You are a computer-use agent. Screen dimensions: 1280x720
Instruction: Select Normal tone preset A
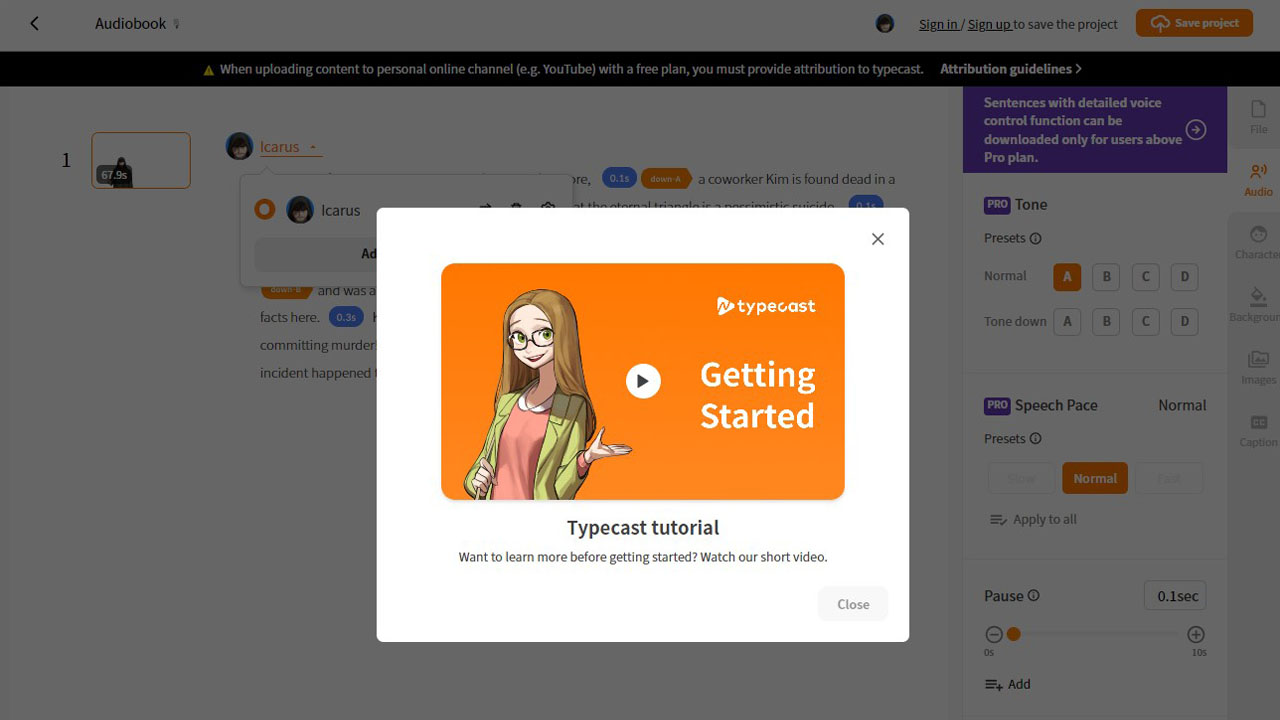1067,277
